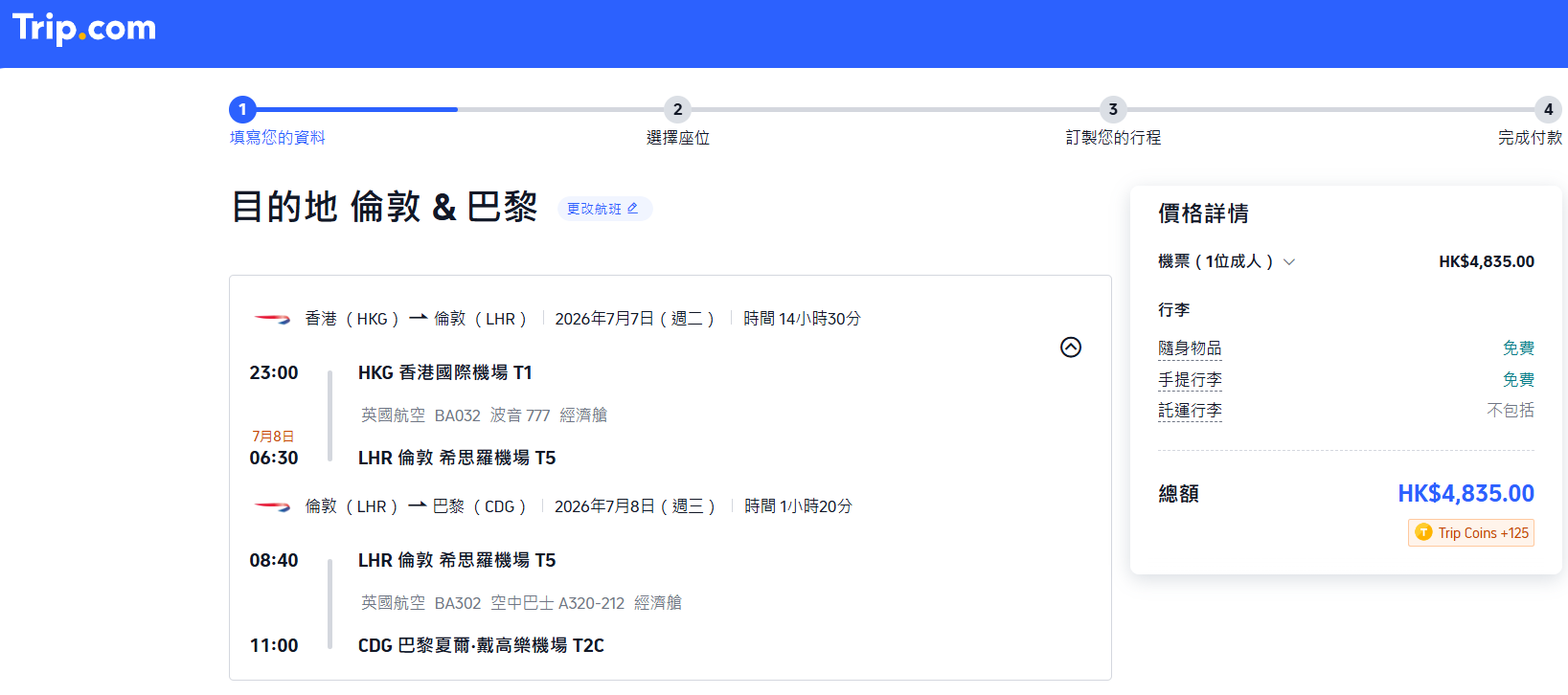Click the HK$4,835.00 total amount

(x=1466, y=494)
